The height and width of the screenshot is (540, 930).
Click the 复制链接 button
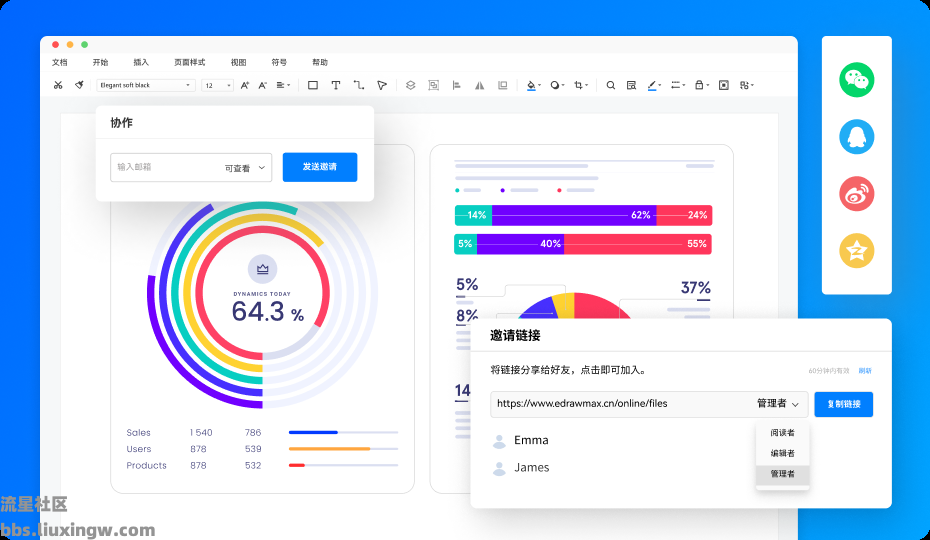point(843,404)
